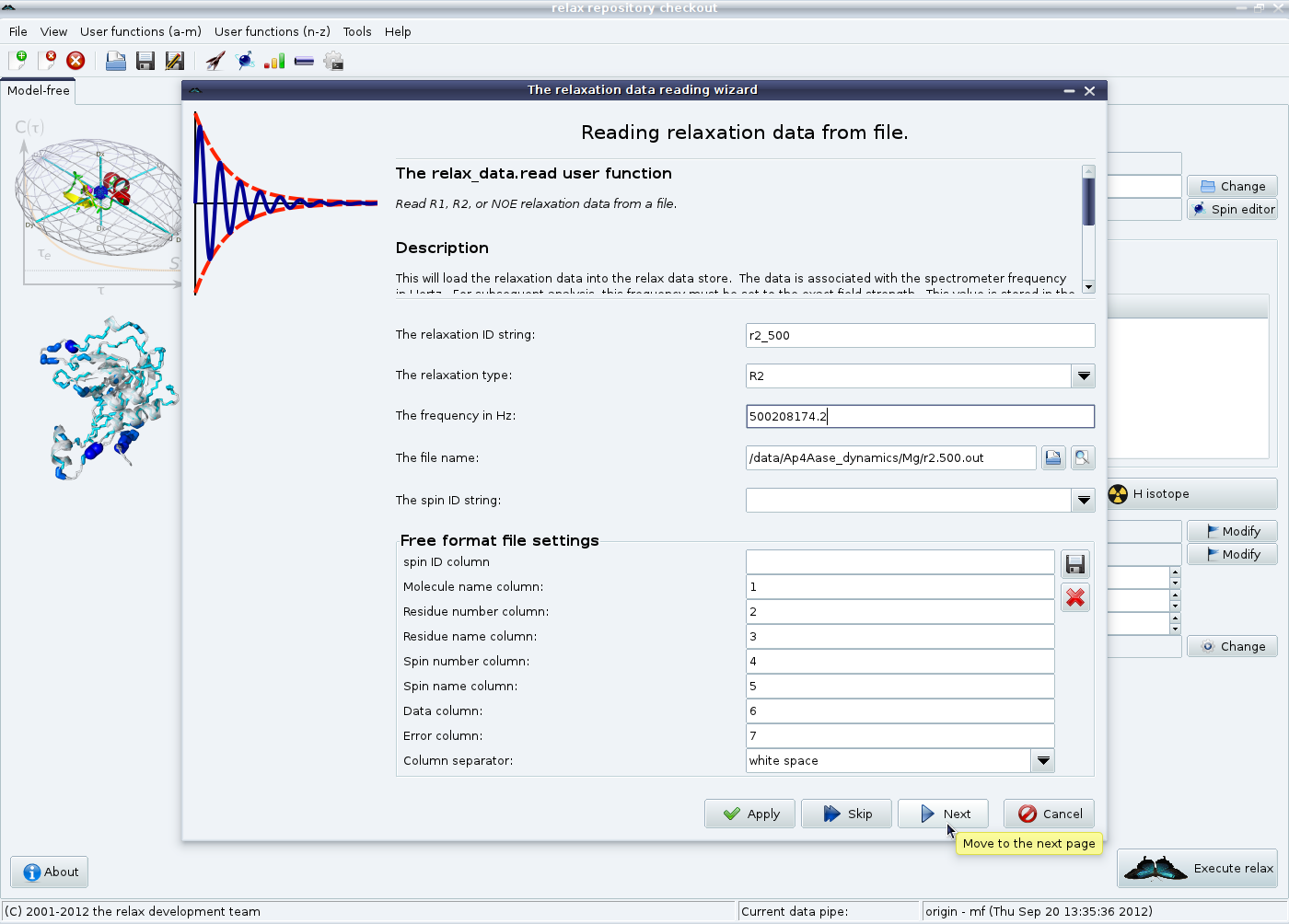
Task: Click the description panel vertical scrollbar
Action: click(x=1088, y=228)
